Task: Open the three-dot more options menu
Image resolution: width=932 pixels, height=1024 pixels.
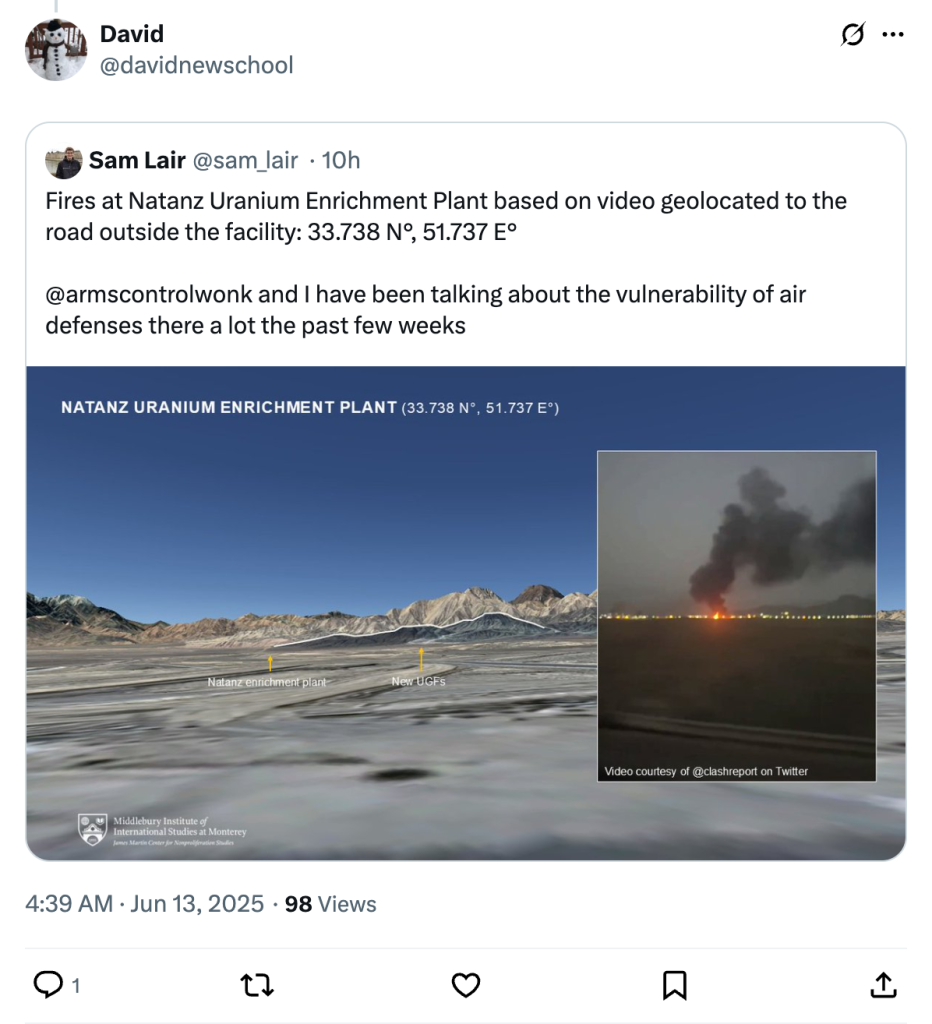Action: tap(892, 36)
